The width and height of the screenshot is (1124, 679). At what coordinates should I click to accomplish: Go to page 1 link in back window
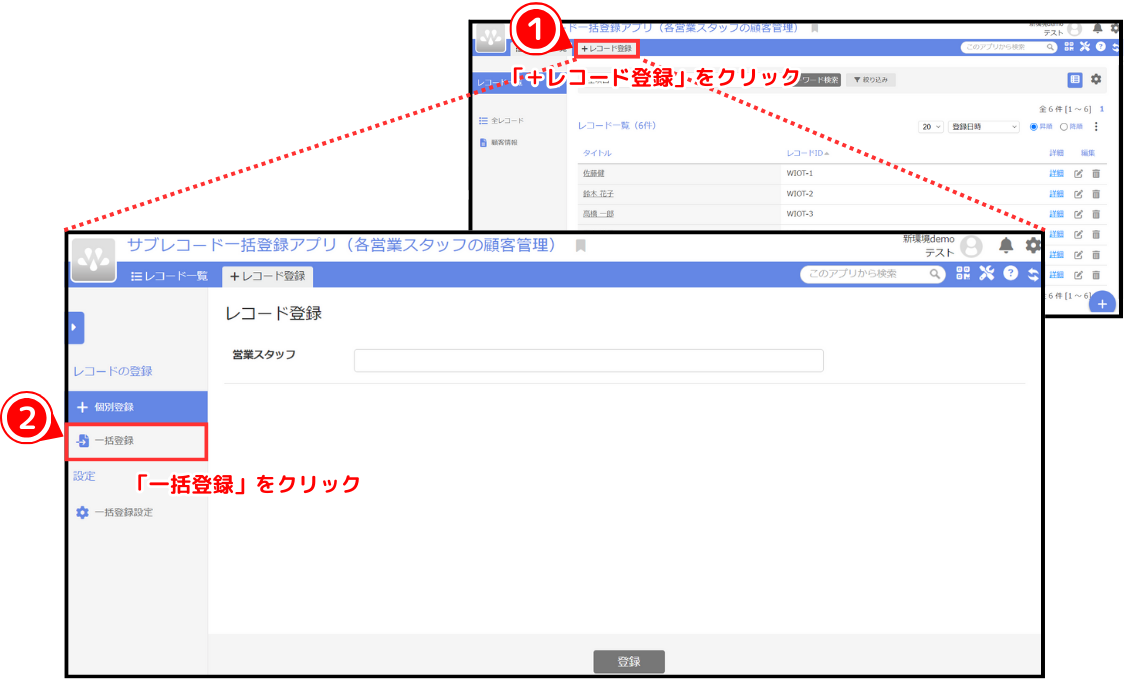pyautogui.click(x=1102, y=109)
